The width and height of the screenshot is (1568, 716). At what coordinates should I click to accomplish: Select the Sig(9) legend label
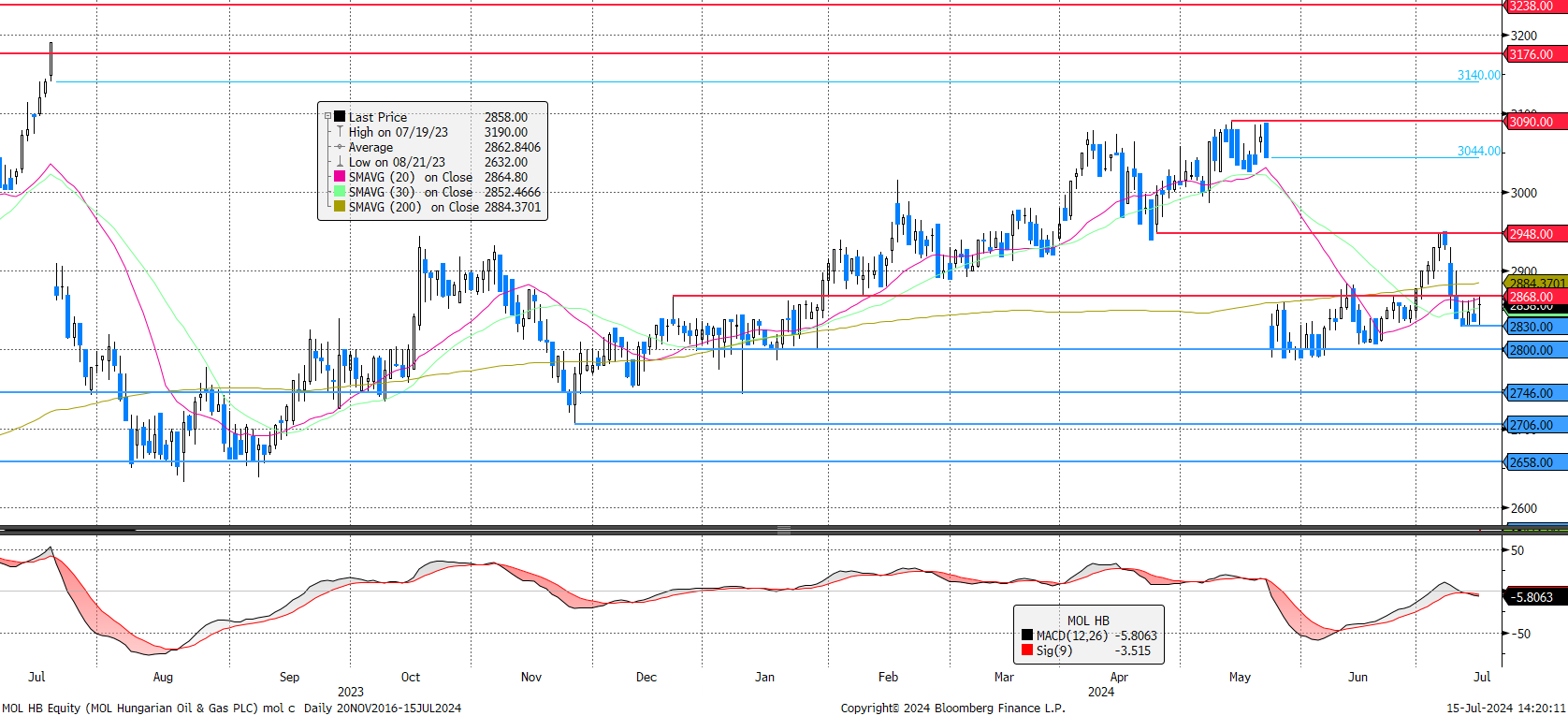click(x=1054, y=650)
